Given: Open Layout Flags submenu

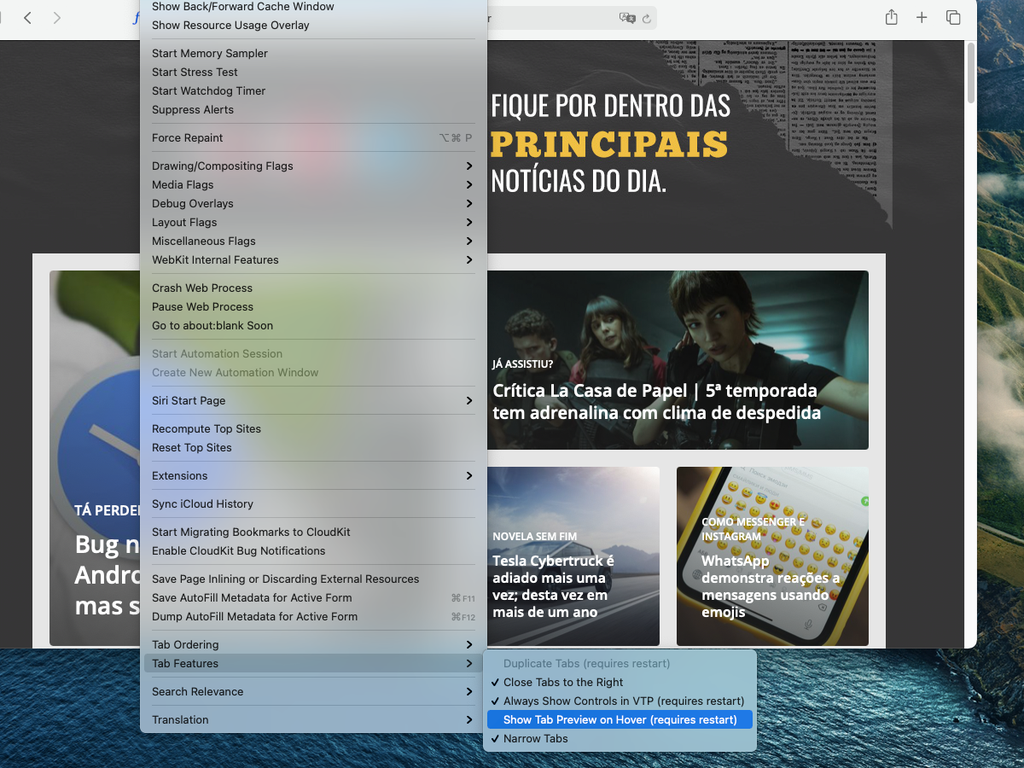Looking at the screenshot, I should (313, 222).
